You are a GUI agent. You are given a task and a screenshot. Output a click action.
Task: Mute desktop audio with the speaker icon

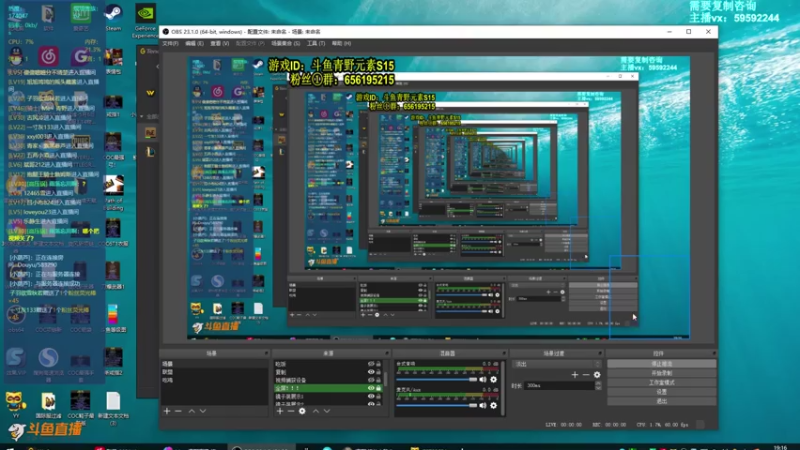tap(483, 379)
